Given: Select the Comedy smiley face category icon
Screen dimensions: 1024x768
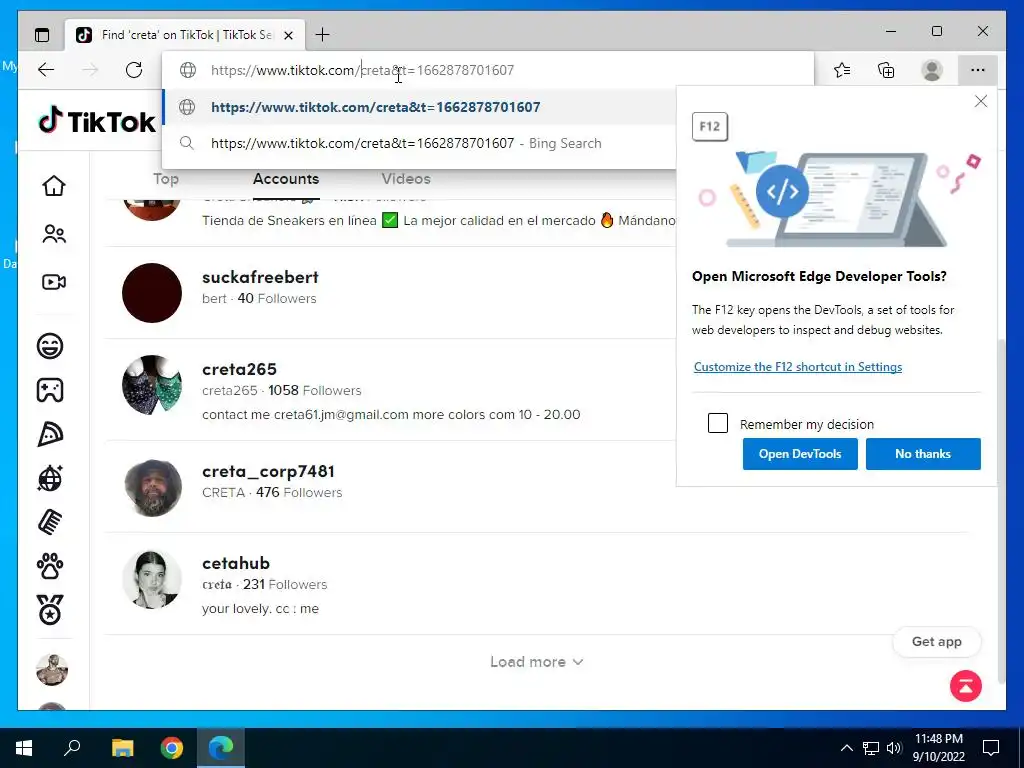Looking at the screenshot, I should (50, 345).
